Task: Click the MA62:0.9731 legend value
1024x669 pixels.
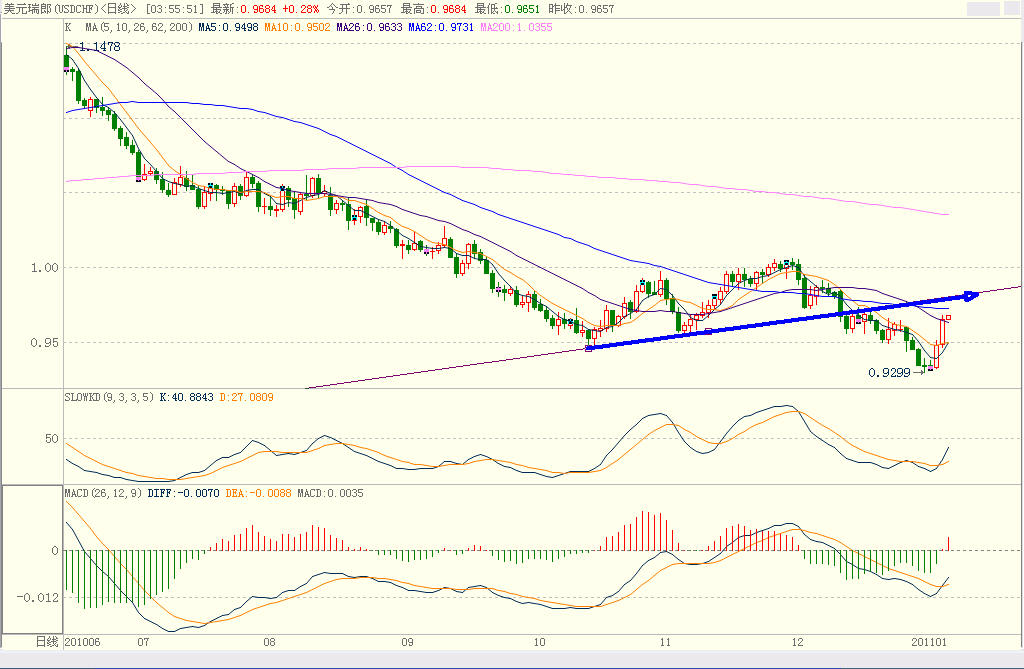Action: click(x=441, y=27)
